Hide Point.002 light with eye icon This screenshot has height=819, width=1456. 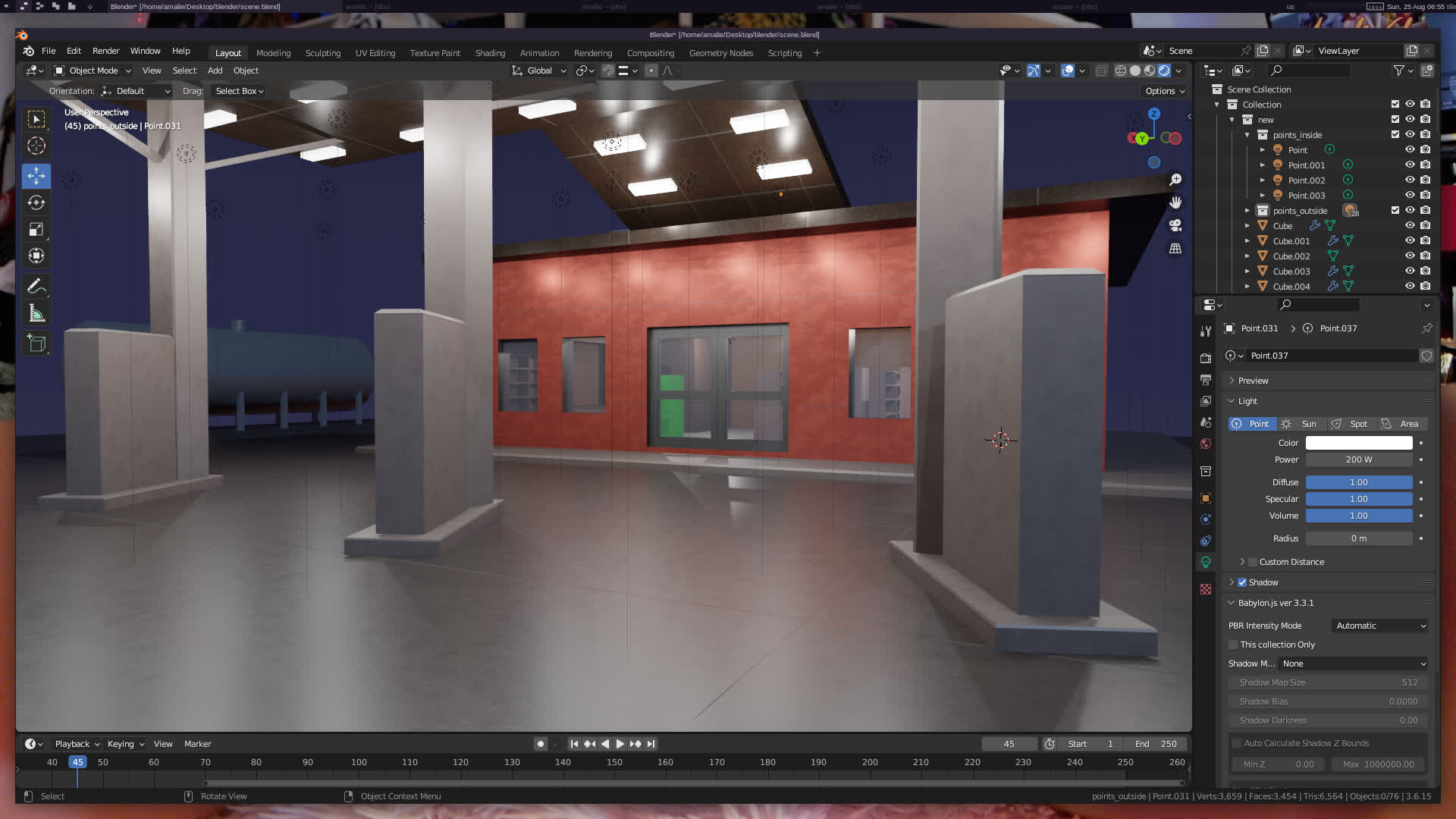pos(1410,180)
